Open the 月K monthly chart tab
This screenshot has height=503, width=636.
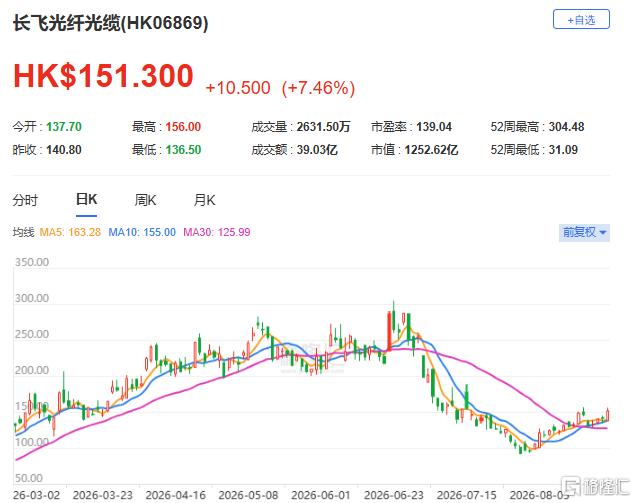pyautogui.click(x=204, y=200)
